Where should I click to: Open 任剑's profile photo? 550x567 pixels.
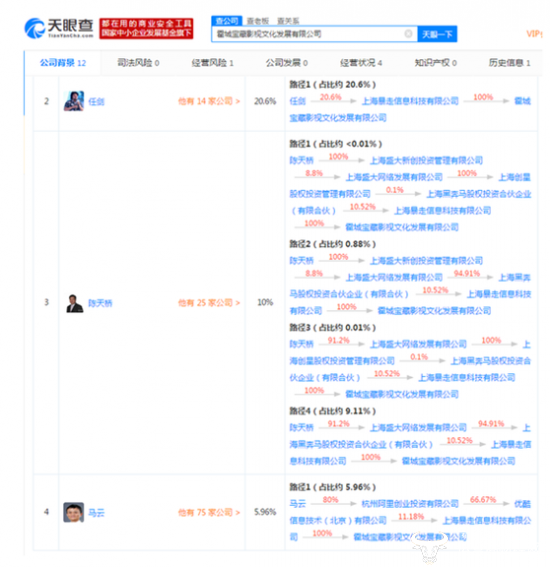74,101
